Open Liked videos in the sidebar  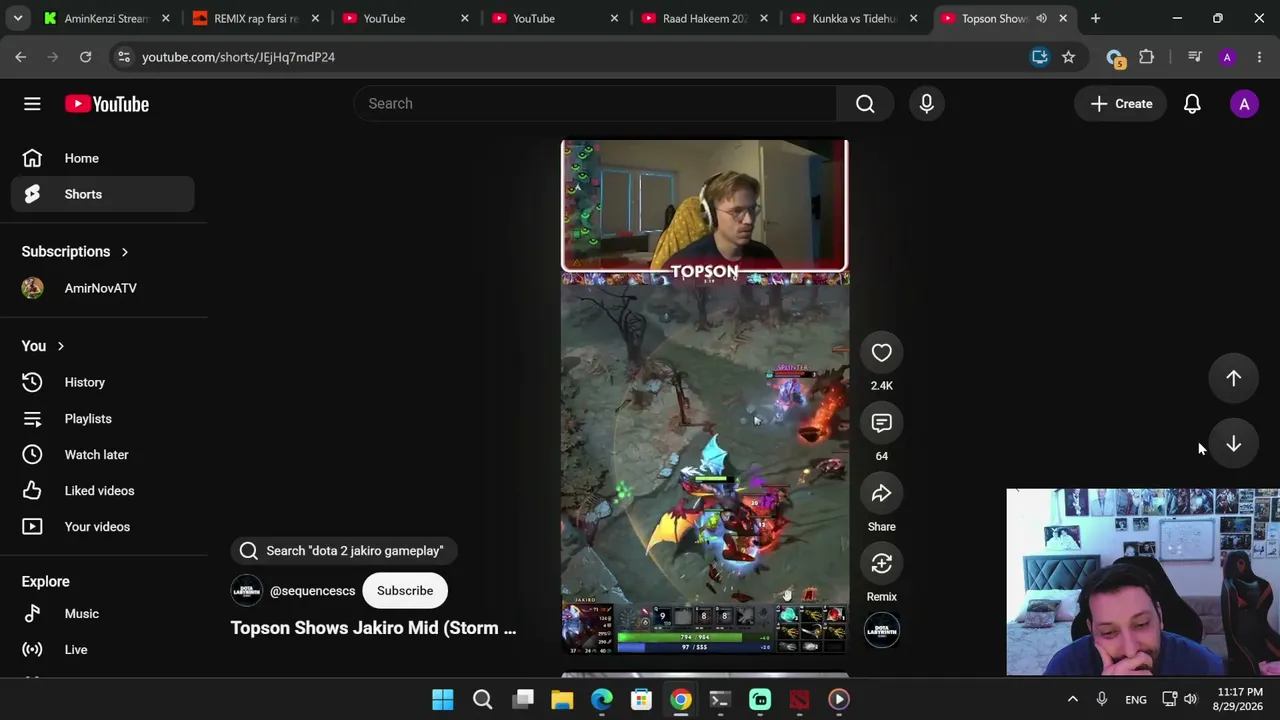(103, 491)
